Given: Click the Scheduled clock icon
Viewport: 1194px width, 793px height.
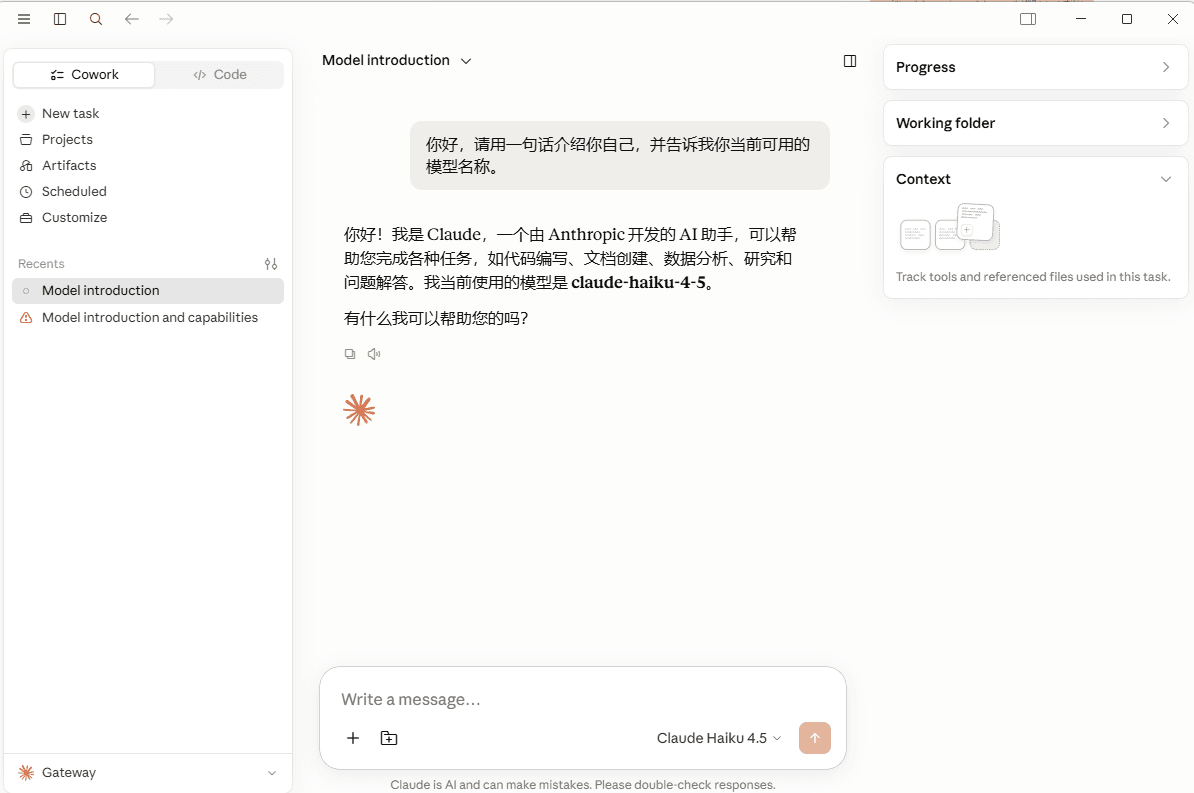Looking at the screenshot, I should click(26, 192).
